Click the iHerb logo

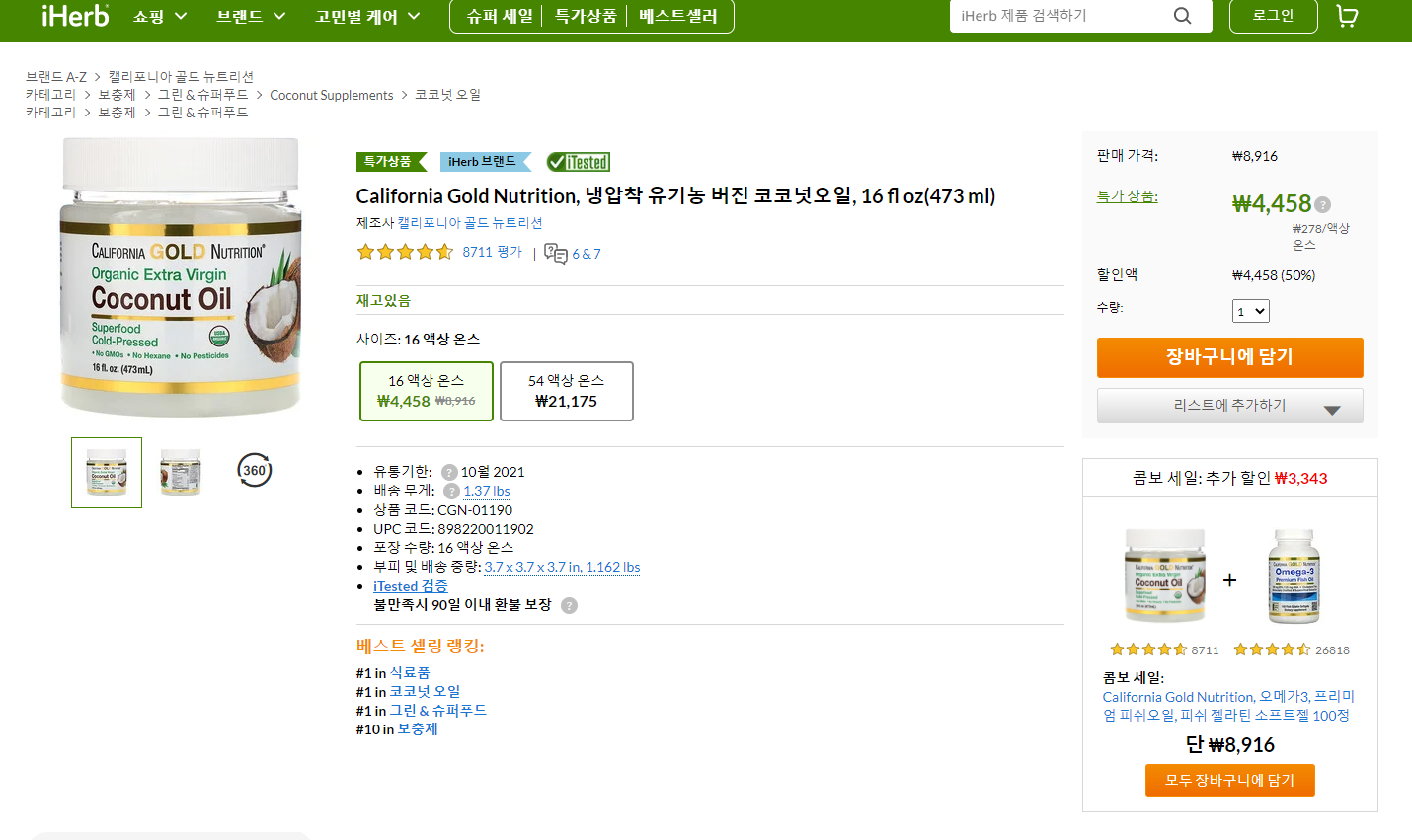point(75,16)
